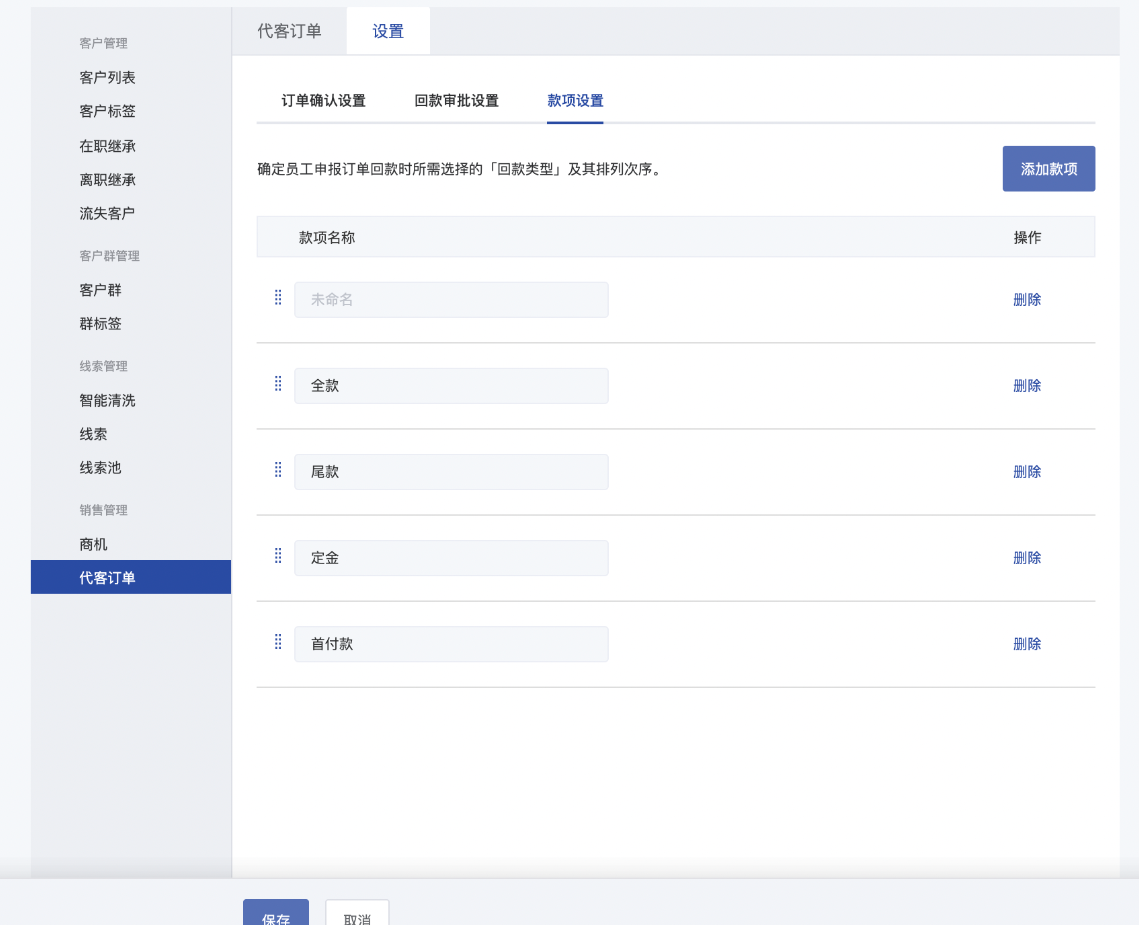Click drag handle icon beside 未命名 row

pyautogui.click(x=278, y=298)
